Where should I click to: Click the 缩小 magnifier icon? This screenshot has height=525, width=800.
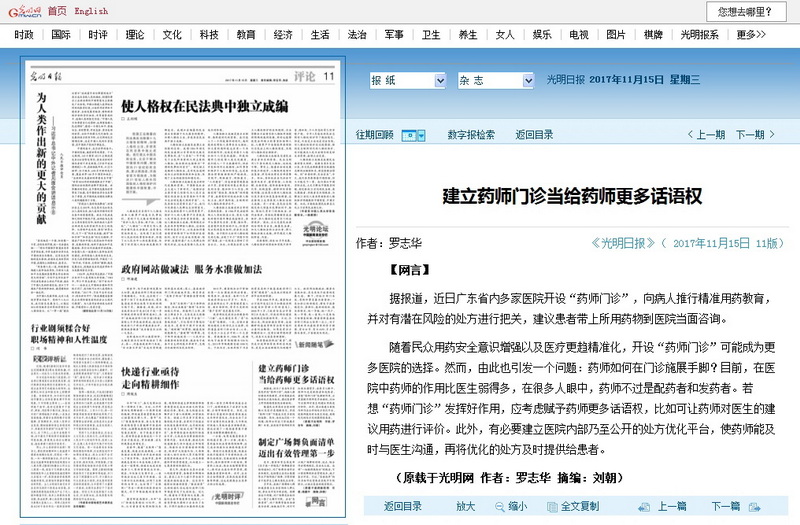pos(497,507)
